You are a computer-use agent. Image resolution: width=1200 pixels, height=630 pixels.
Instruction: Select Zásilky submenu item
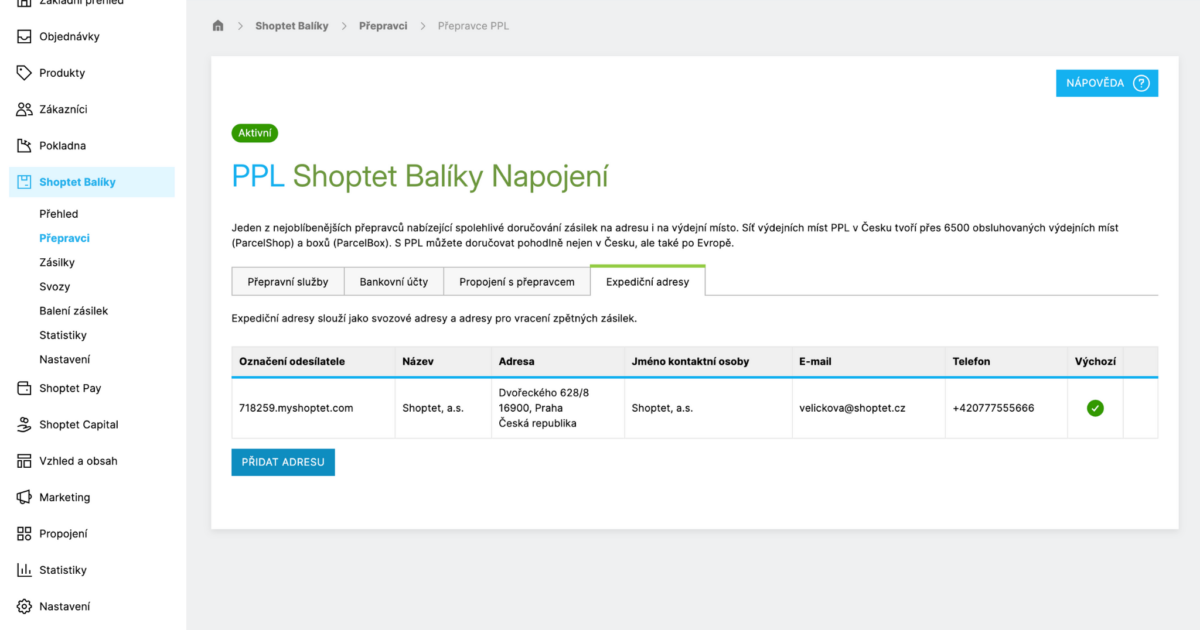57,262
